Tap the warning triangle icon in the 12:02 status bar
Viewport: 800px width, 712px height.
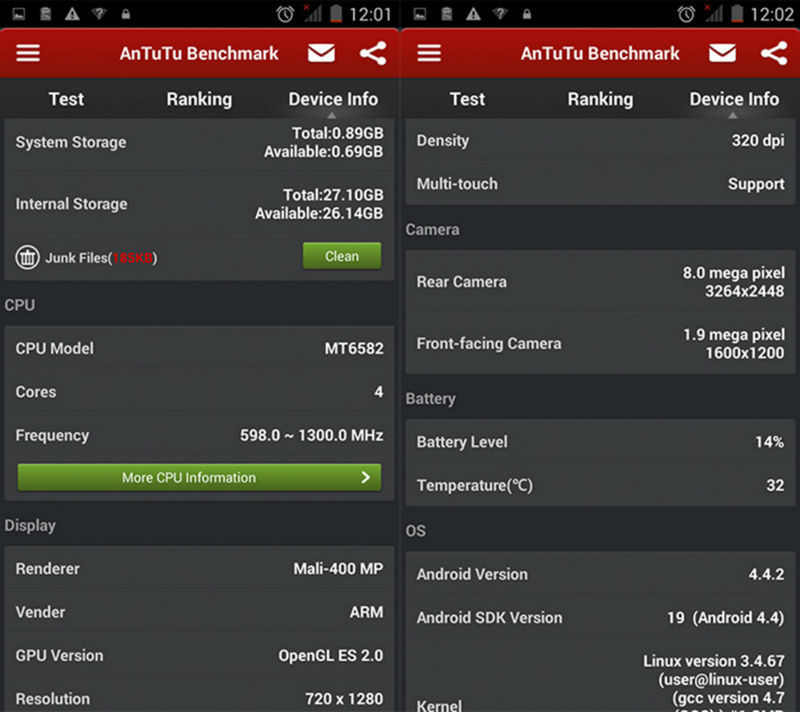tap(473, 14)
